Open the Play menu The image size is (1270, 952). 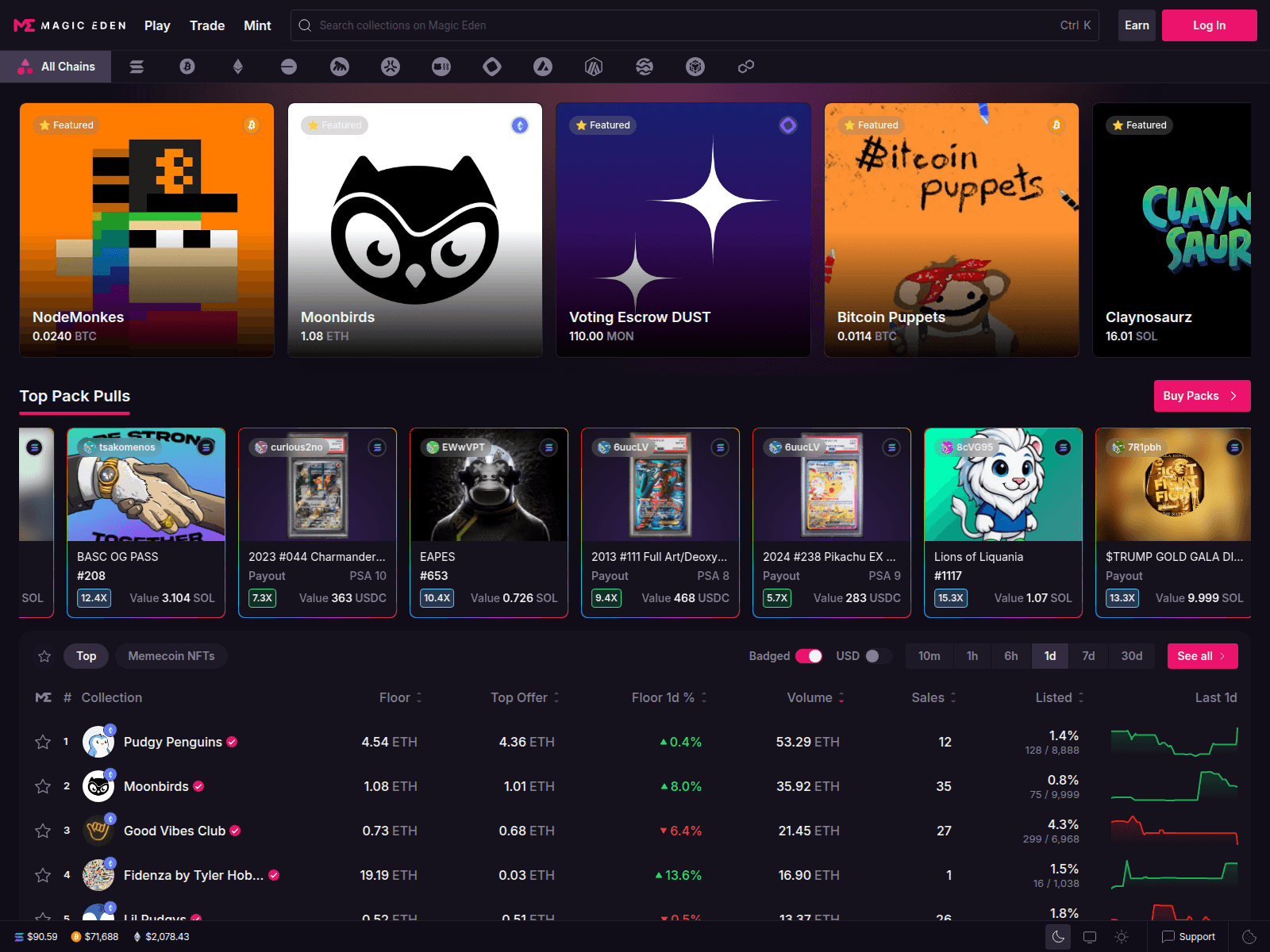pyautogui.click(x=157, y=25)
